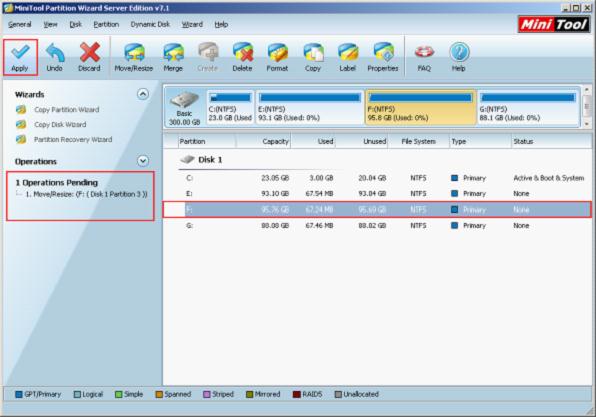
Task: Launch the Copy Disk Wizard
Action: coord(60,124)
